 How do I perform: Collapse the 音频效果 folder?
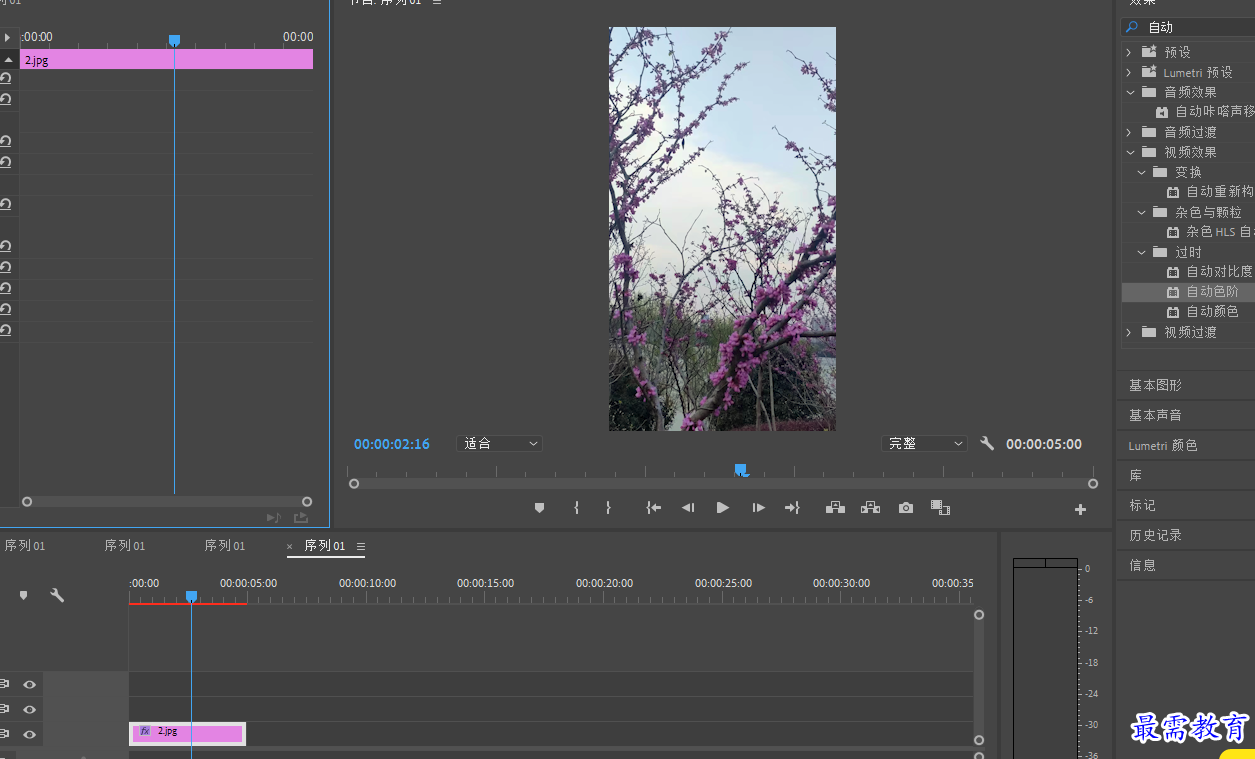1130,92
